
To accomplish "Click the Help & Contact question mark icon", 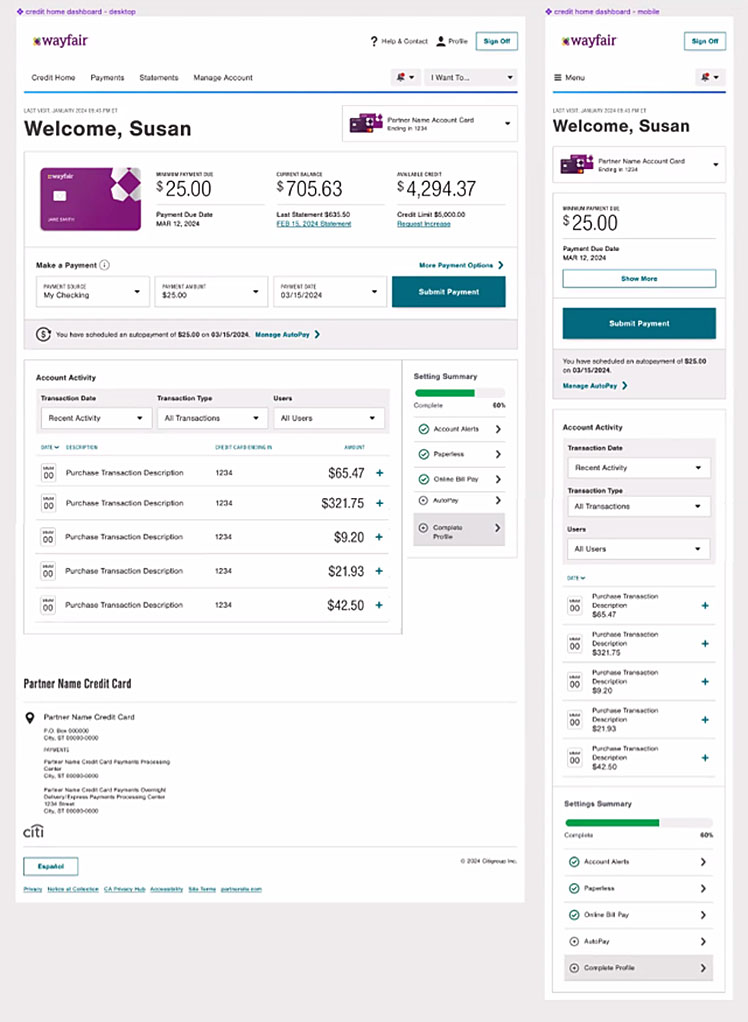I will [x=373, y=41].
